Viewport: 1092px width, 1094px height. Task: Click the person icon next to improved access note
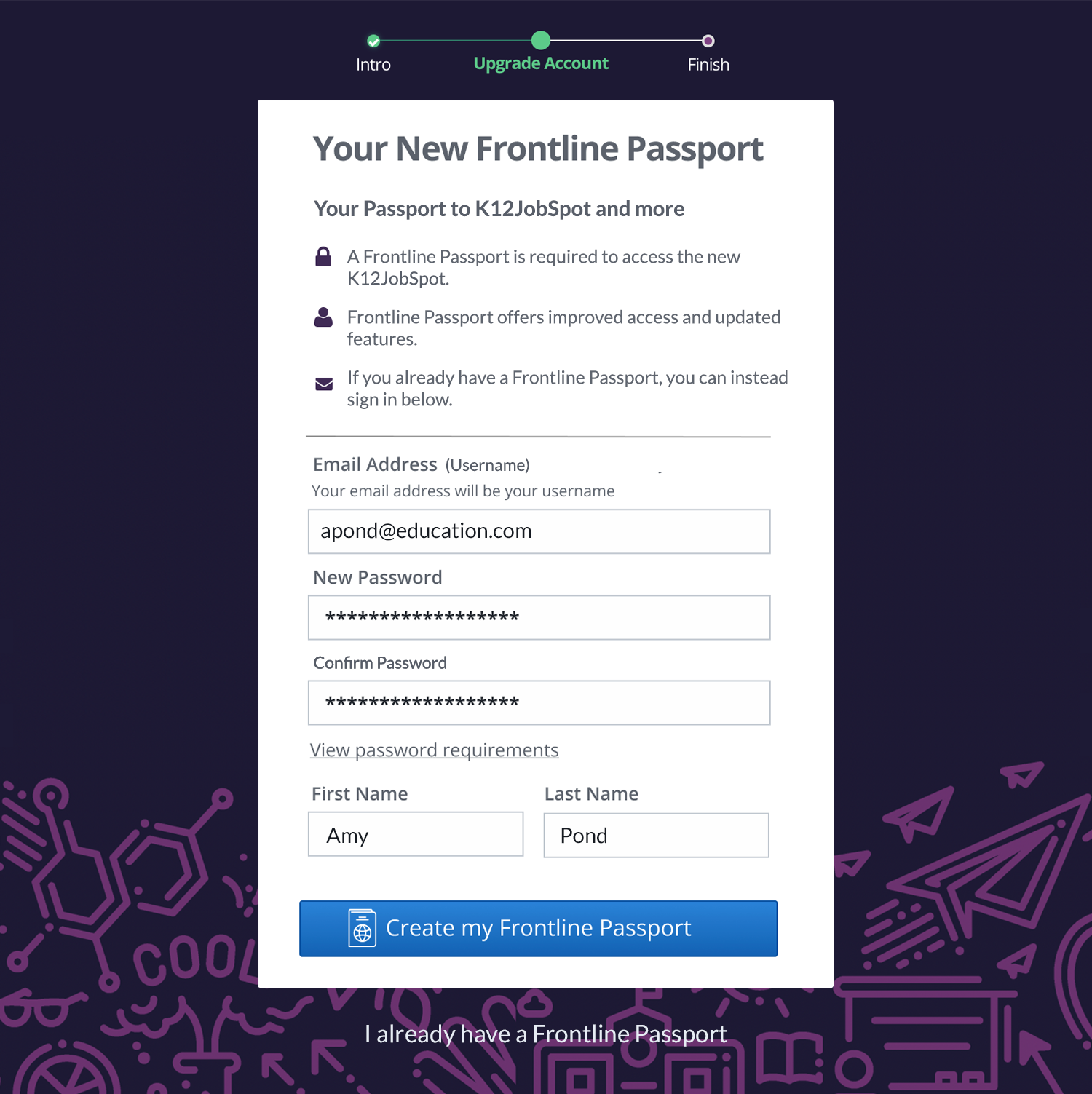[x=323, y=316]
